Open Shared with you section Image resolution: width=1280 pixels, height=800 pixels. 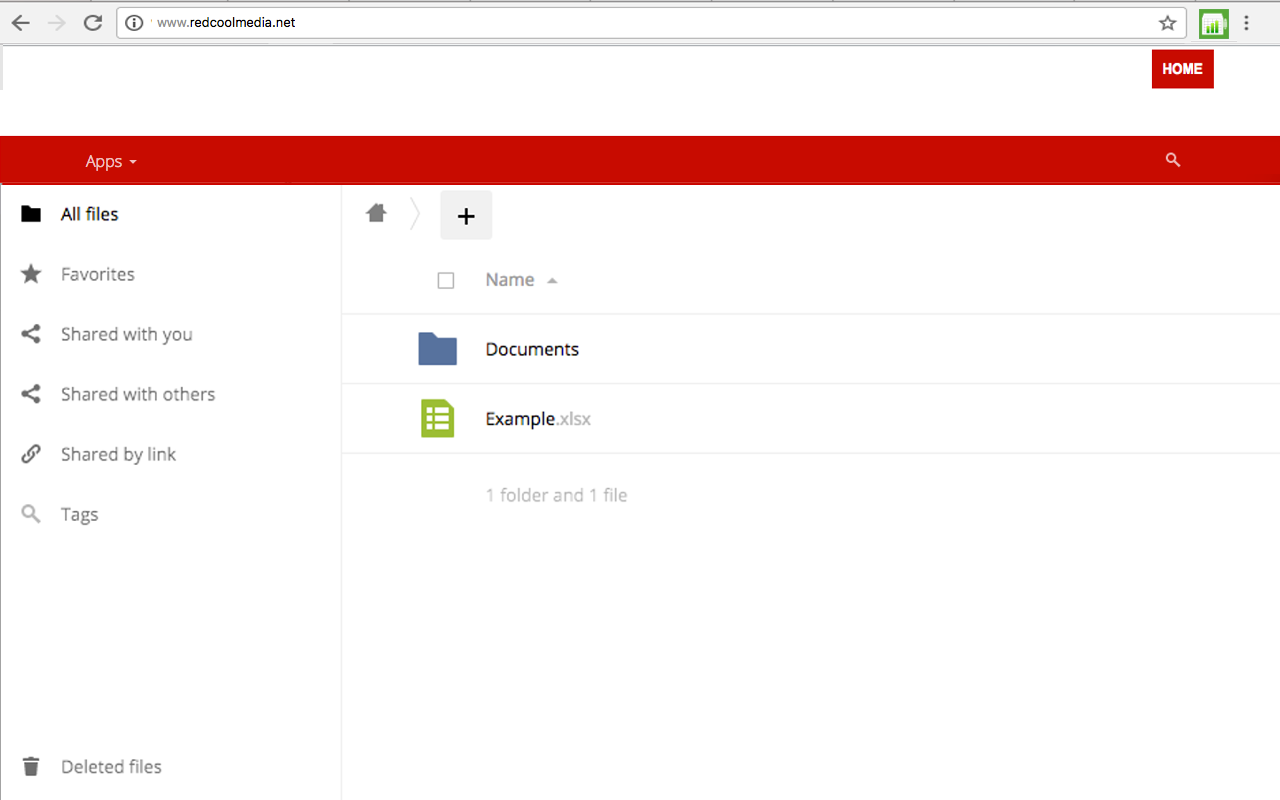126,334
